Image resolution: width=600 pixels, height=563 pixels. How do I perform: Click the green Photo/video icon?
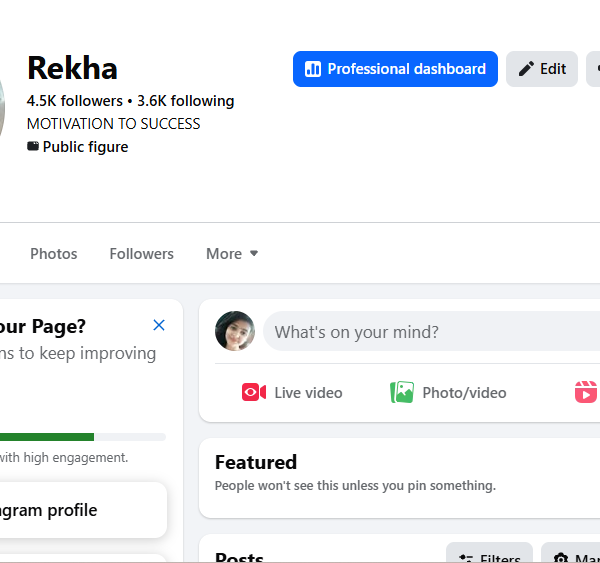click(x=402, y=392)
